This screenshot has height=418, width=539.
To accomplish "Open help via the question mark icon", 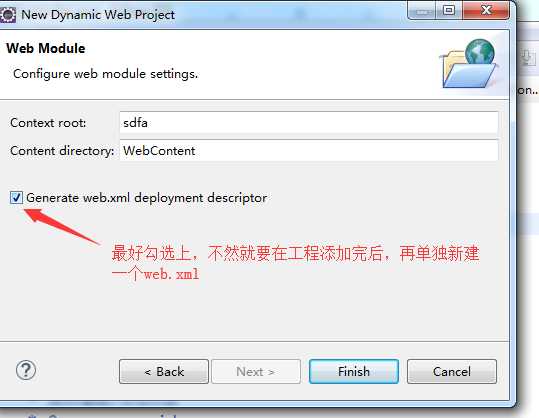I will (x=26, y=370).
